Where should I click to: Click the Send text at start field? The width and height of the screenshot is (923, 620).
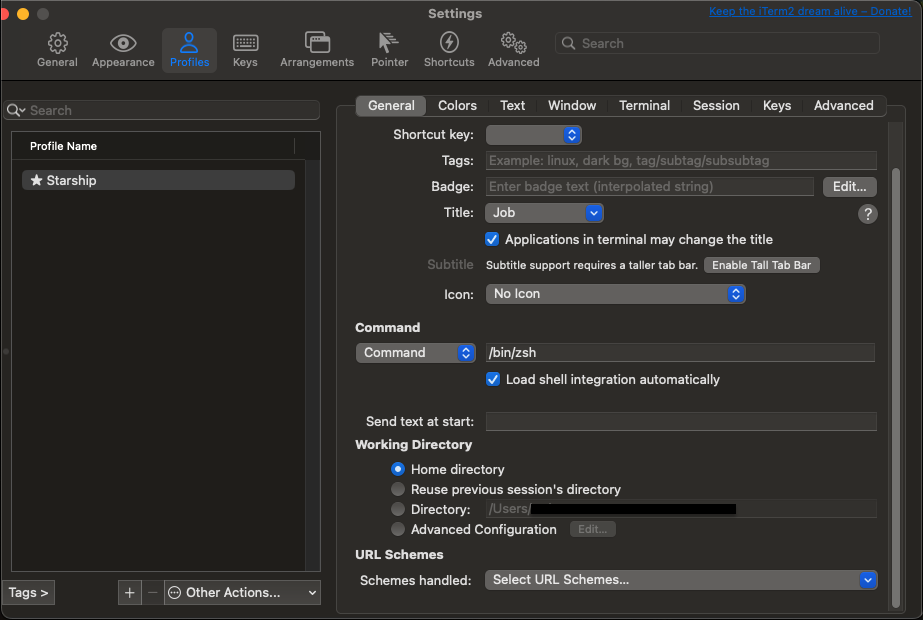(x=680, y=422)
